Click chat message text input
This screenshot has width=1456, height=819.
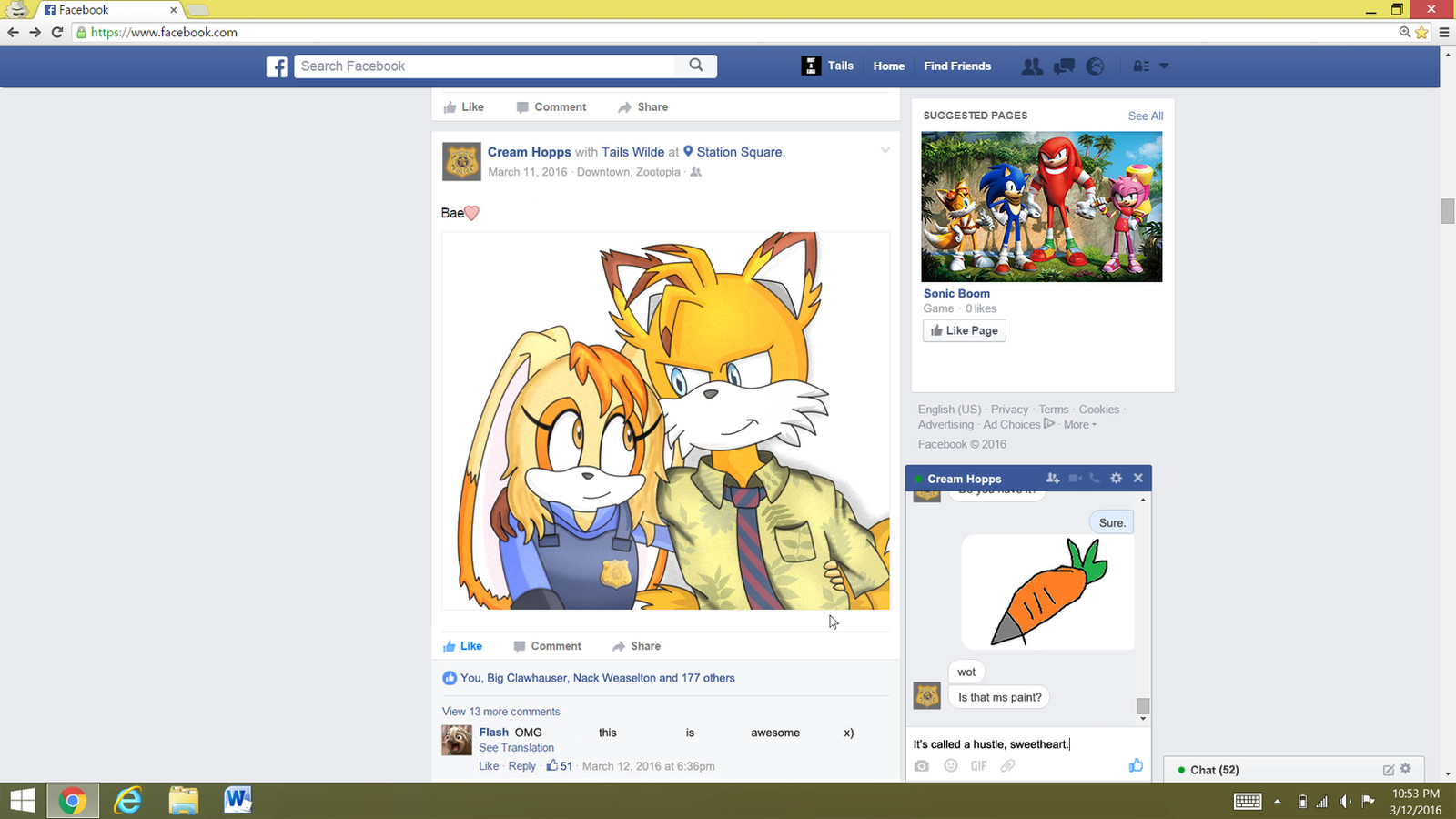[1028, 744]
